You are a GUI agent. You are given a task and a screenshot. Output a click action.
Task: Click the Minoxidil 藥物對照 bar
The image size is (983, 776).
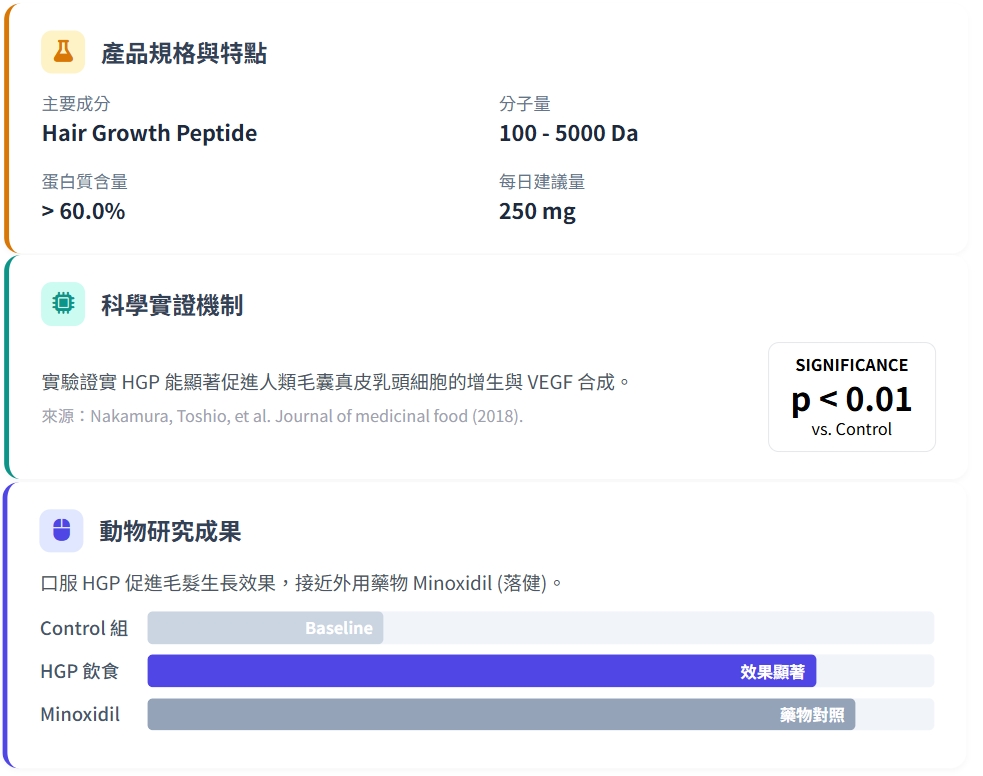click(500, 715)
